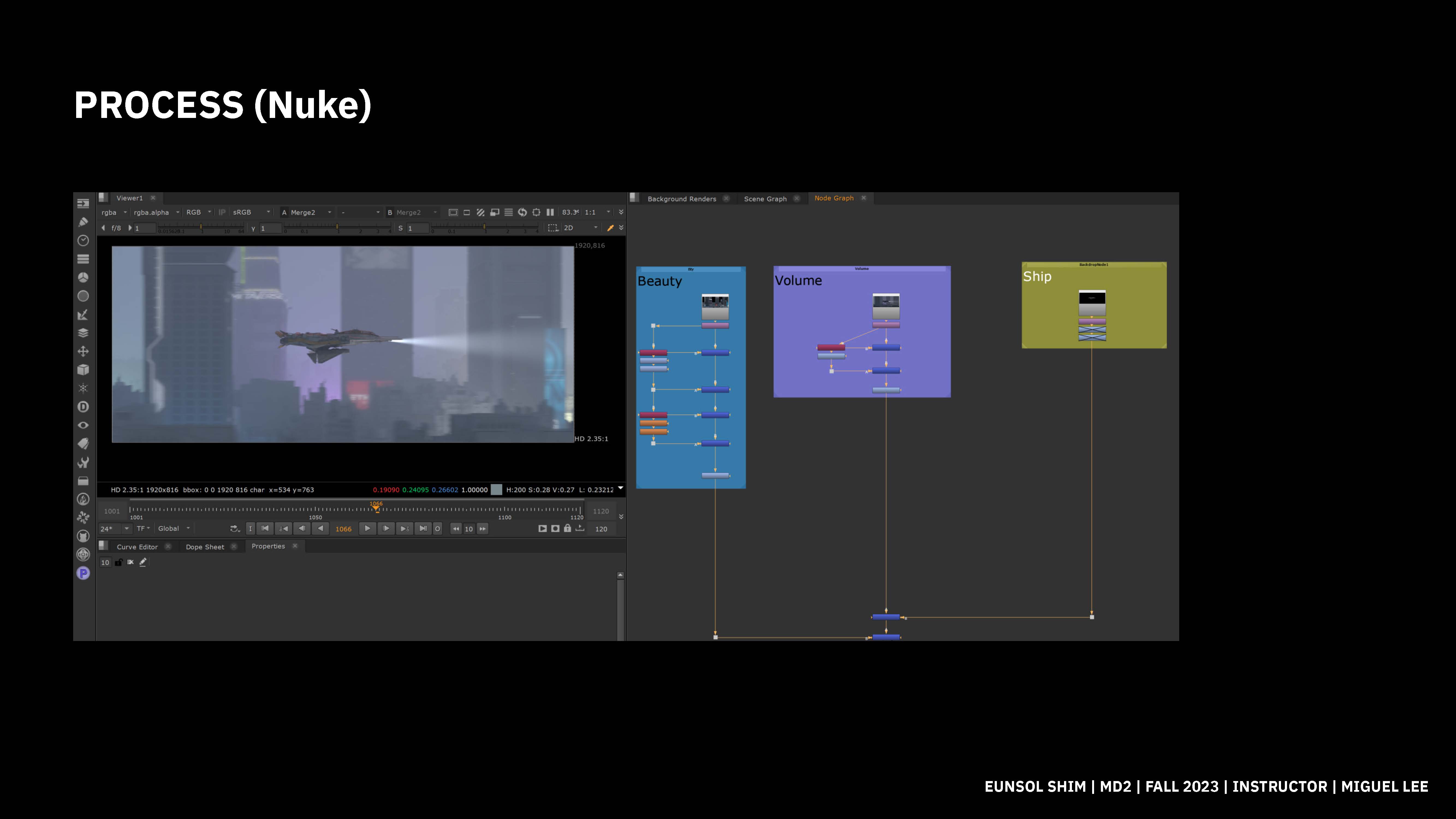Open the Deep nodes D icon

83,407
